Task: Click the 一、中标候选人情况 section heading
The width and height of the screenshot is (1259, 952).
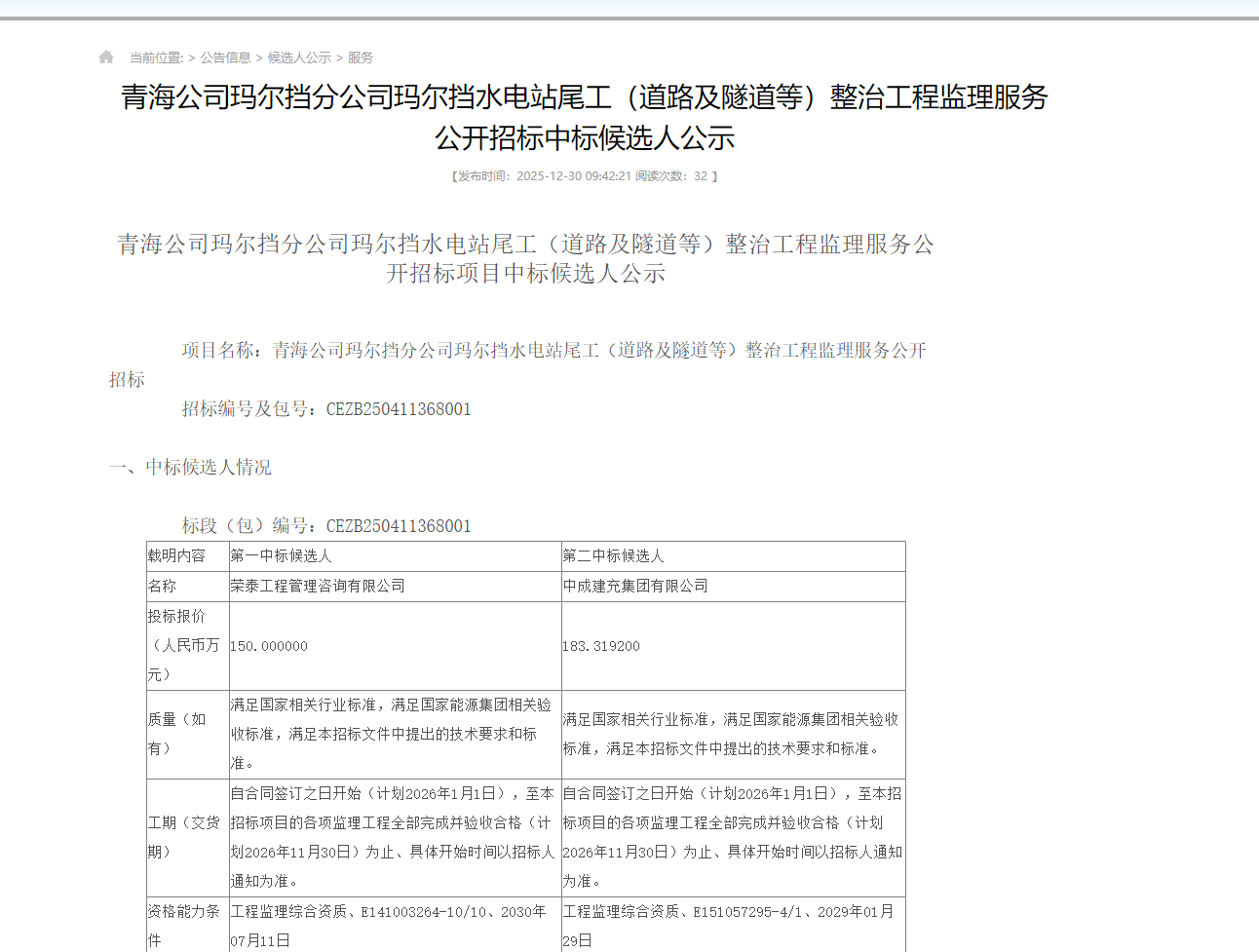Action: (x=190, y=468)
